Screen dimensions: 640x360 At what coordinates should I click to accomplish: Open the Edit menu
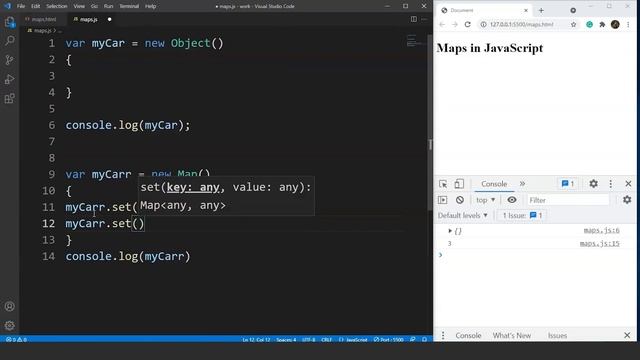point(36,6)
